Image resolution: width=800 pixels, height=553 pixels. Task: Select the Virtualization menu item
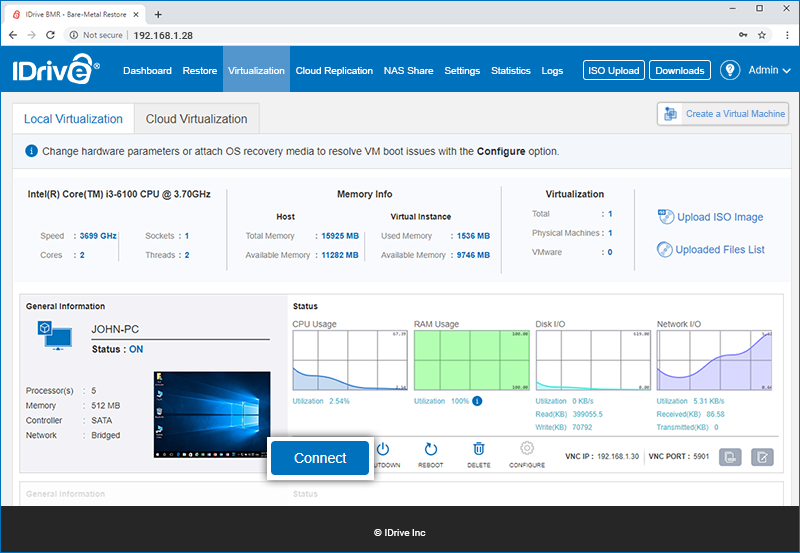(x=256, y=70)
